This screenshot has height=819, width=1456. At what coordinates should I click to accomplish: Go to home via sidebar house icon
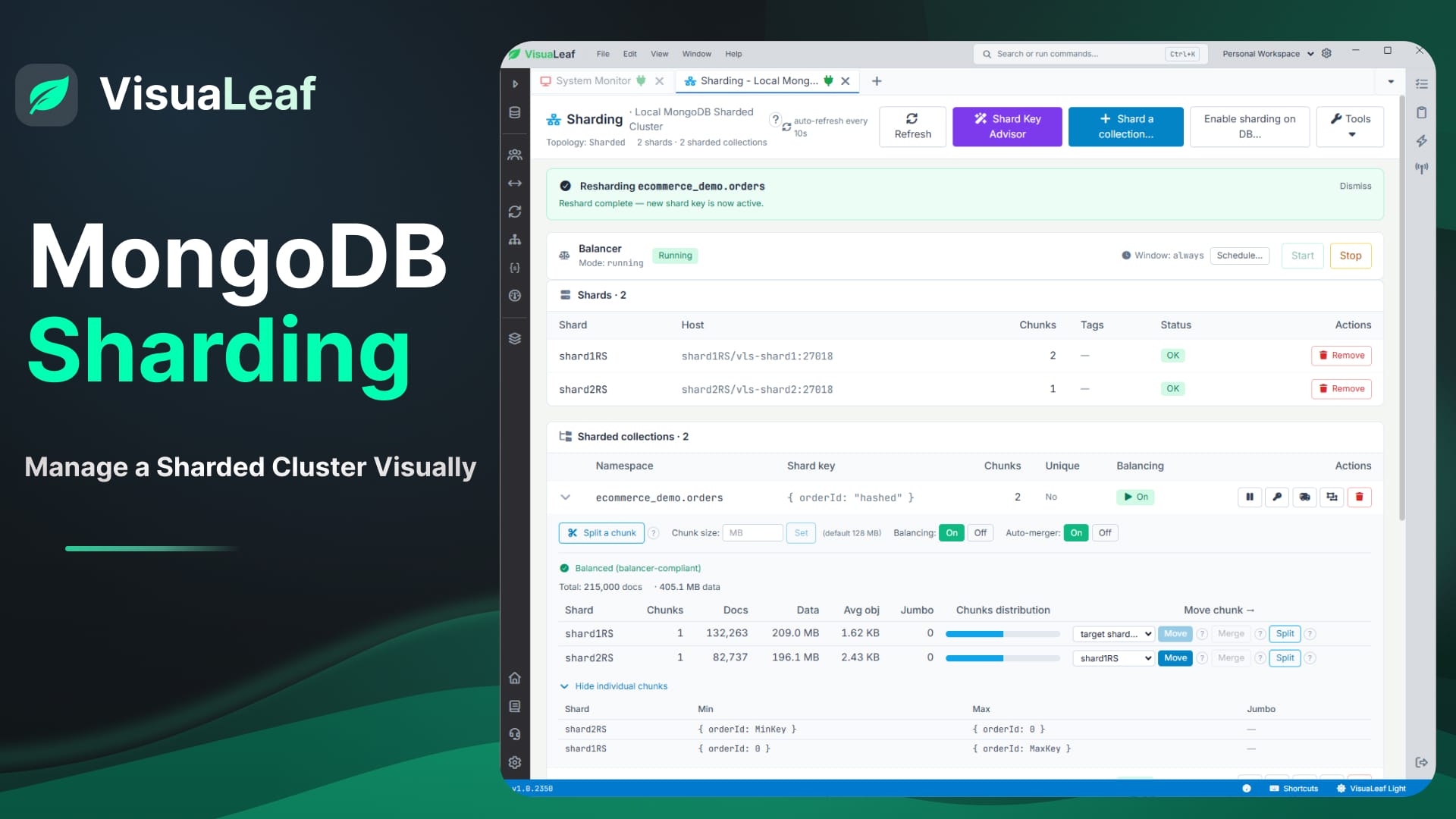tap(515, 678)
